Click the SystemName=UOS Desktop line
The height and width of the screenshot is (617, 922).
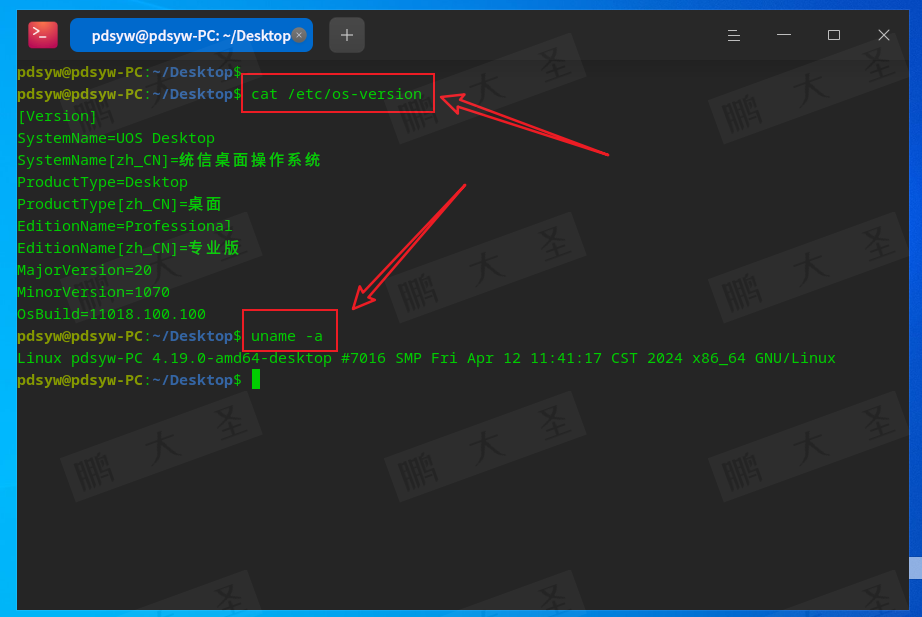click(116, 138)
